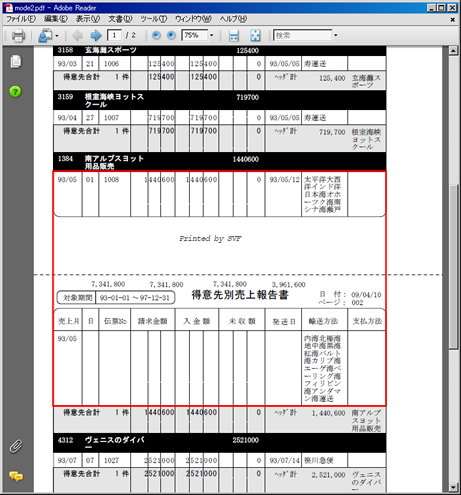Open the ファイル(F) menu
The height and width of the screenshot is (495, 461).
tap(21, 19)
